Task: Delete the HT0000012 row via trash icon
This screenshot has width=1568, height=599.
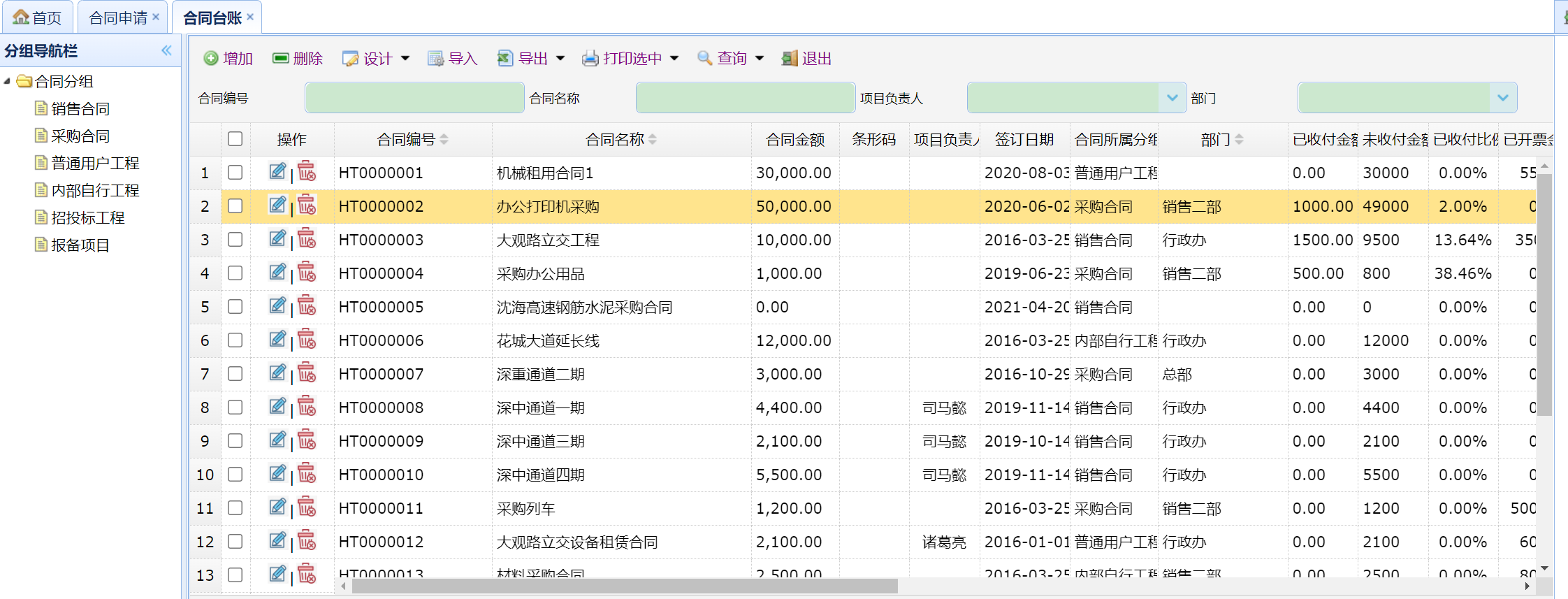Action: point(307,540)
